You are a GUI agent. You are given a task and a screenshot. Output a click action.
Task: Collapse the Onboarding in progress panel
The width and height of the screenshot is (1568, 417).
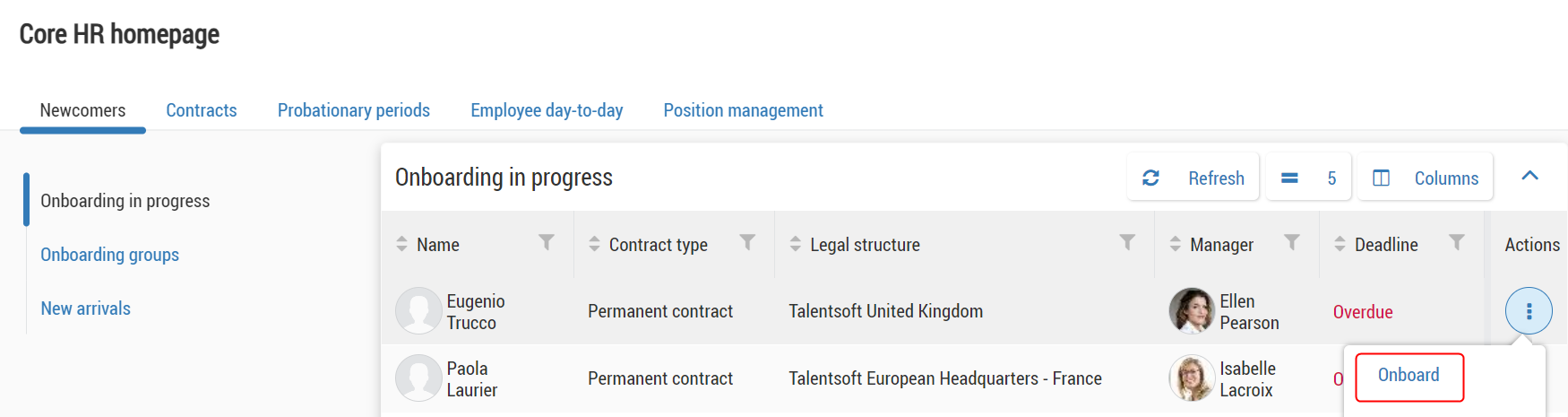pos(1529,177)
